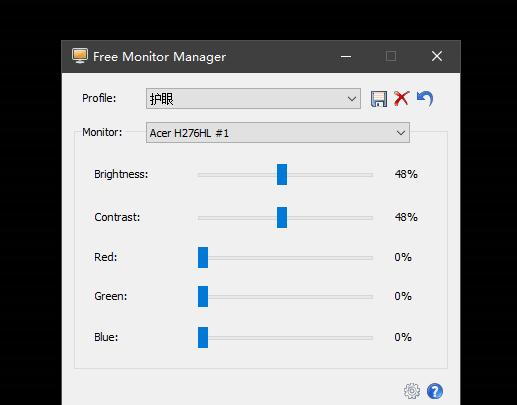Expand the Profile dropdown arrow
The width and height of the screenshot is (517, 405).
click(x=352, y=99)
